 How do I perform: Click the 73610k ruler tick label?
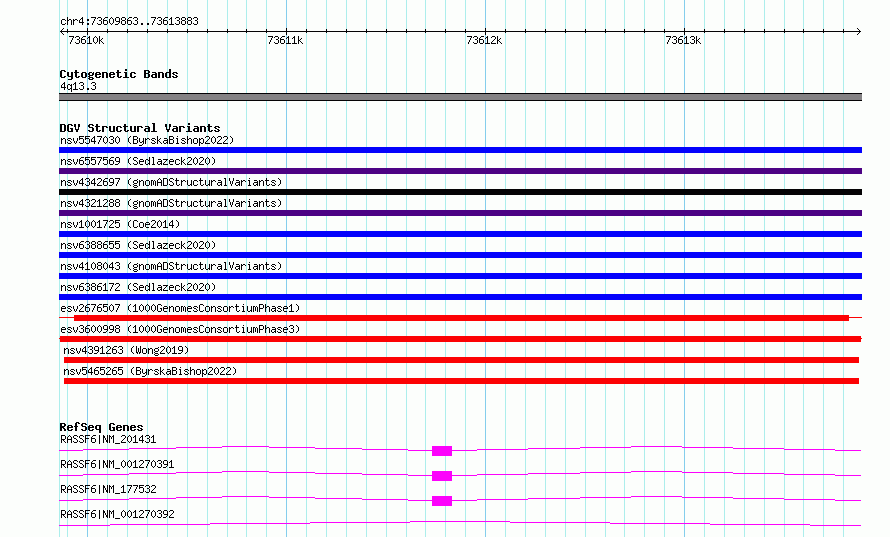point(86,40)
